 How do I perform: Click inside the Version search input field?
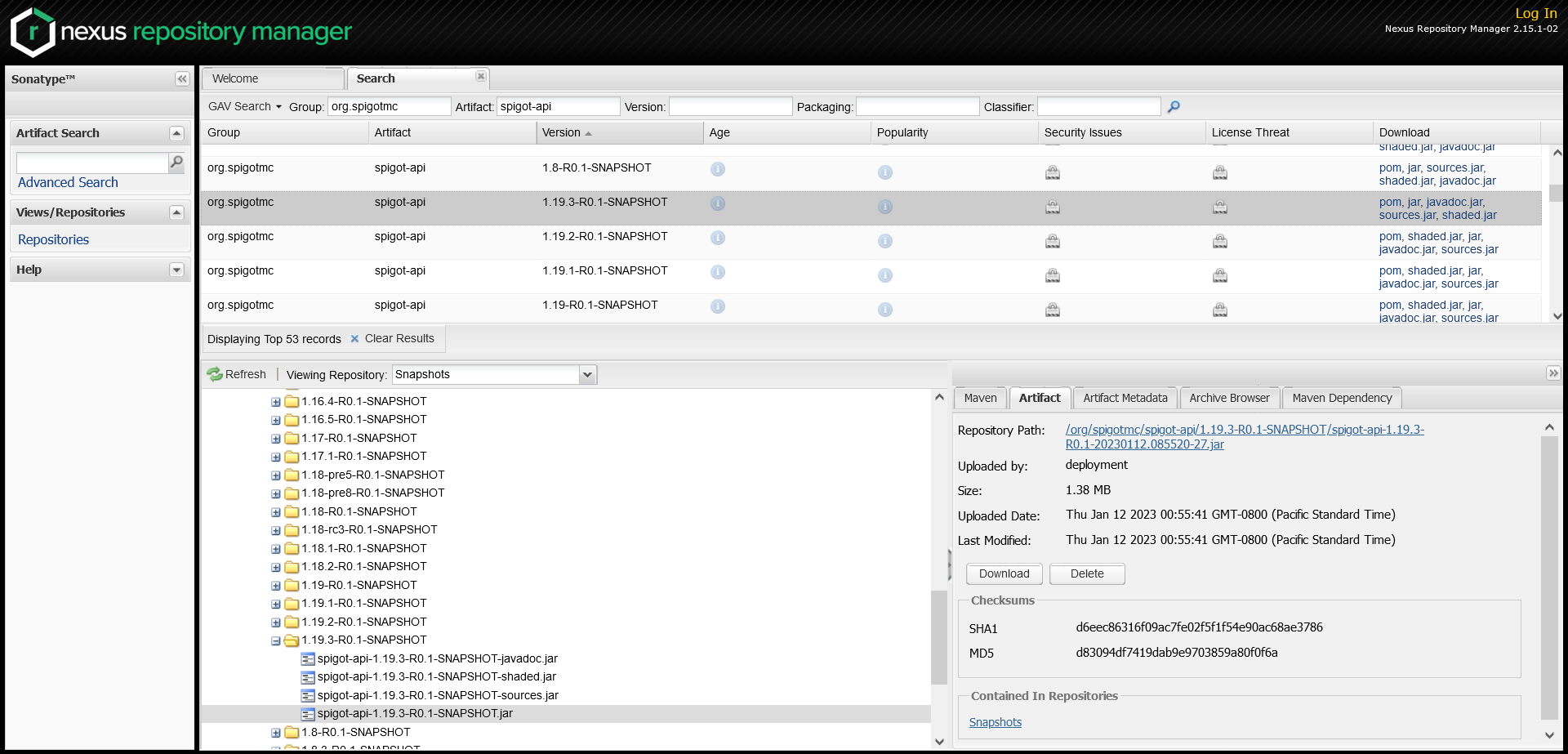pyautogui.click(x=729, y=106)
